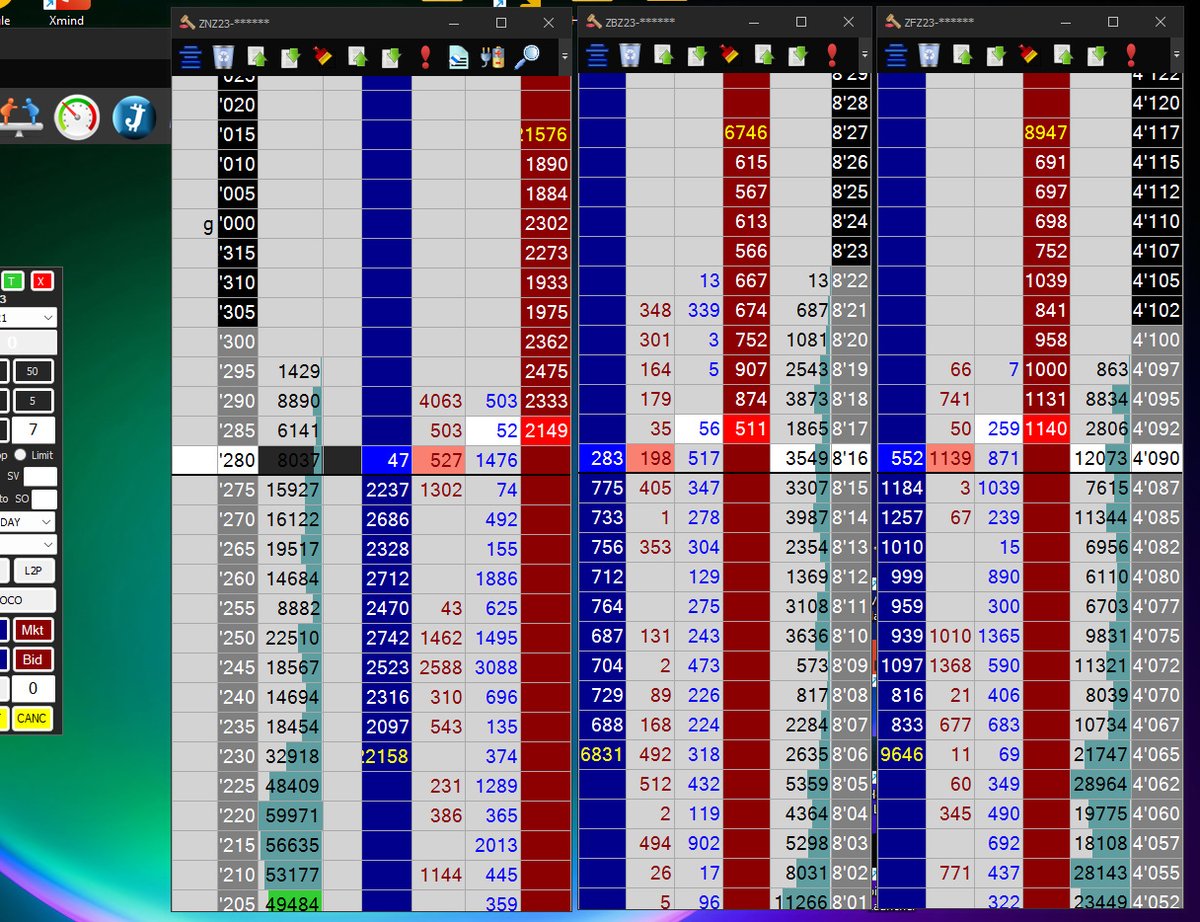Click the red exclamation icon in ZBZ23 toolbar

point(832,55)
